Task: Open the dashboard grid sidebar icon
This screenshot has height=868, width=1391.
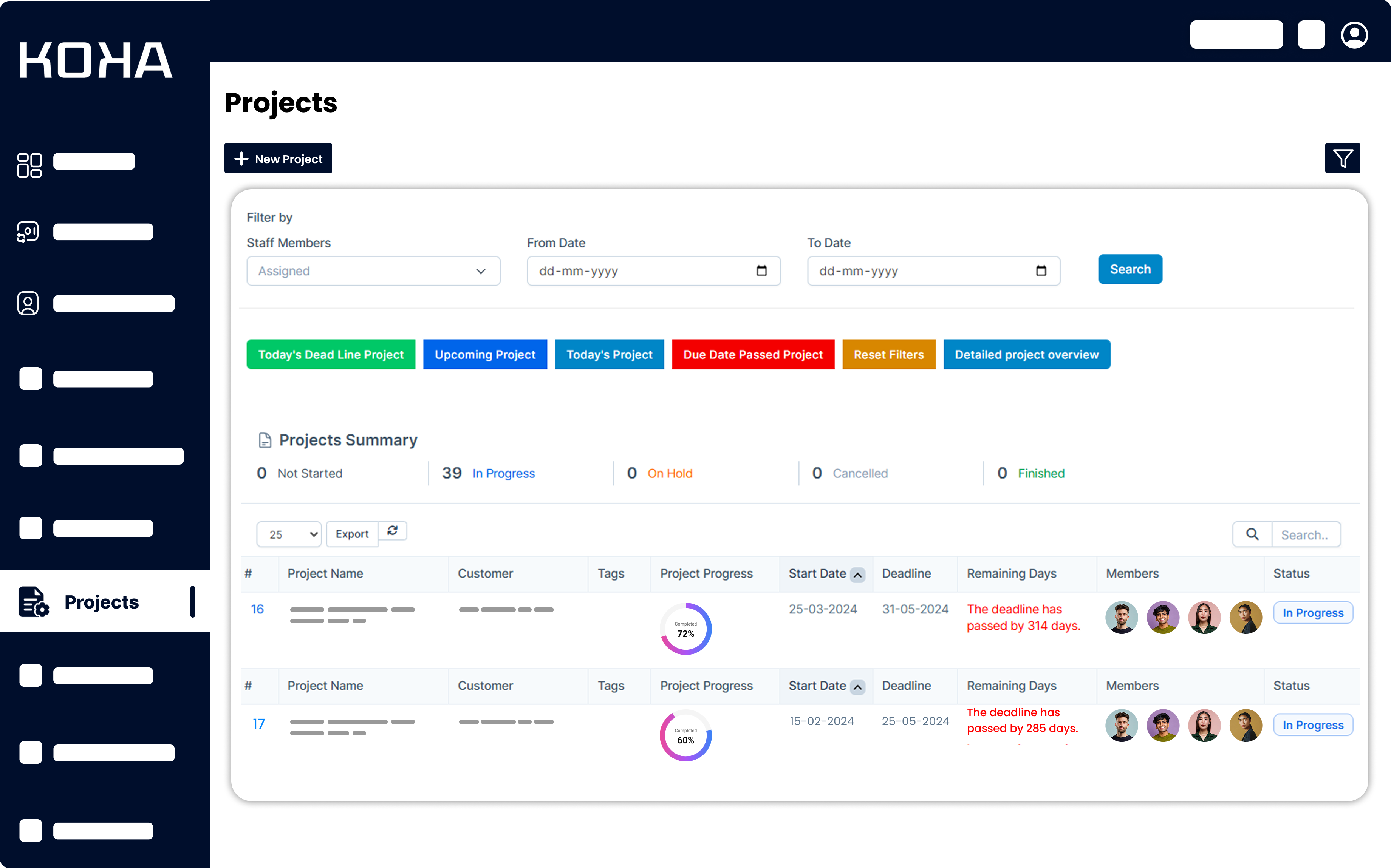Action: tap(29, 165)
